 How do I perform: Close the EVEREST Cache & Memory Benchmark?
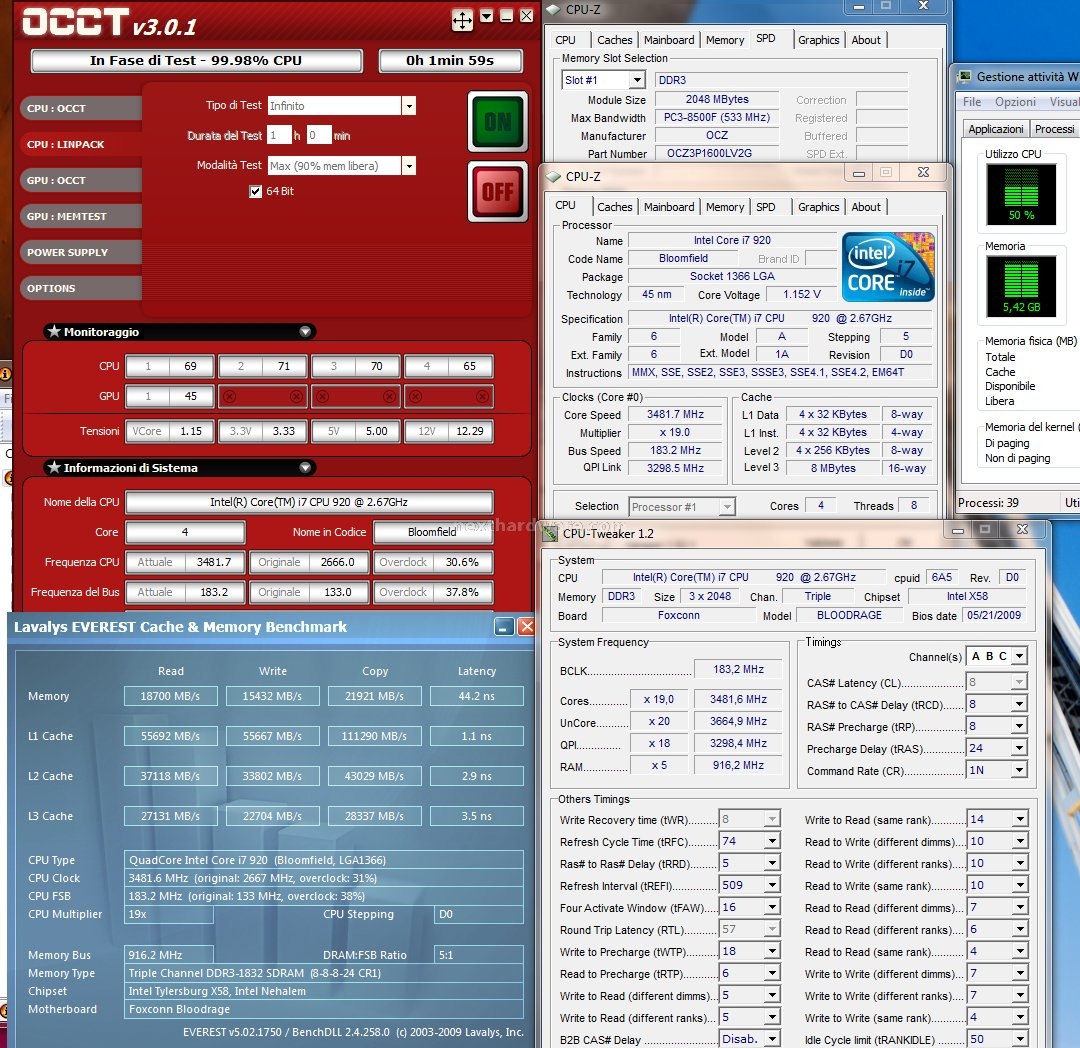526,627
